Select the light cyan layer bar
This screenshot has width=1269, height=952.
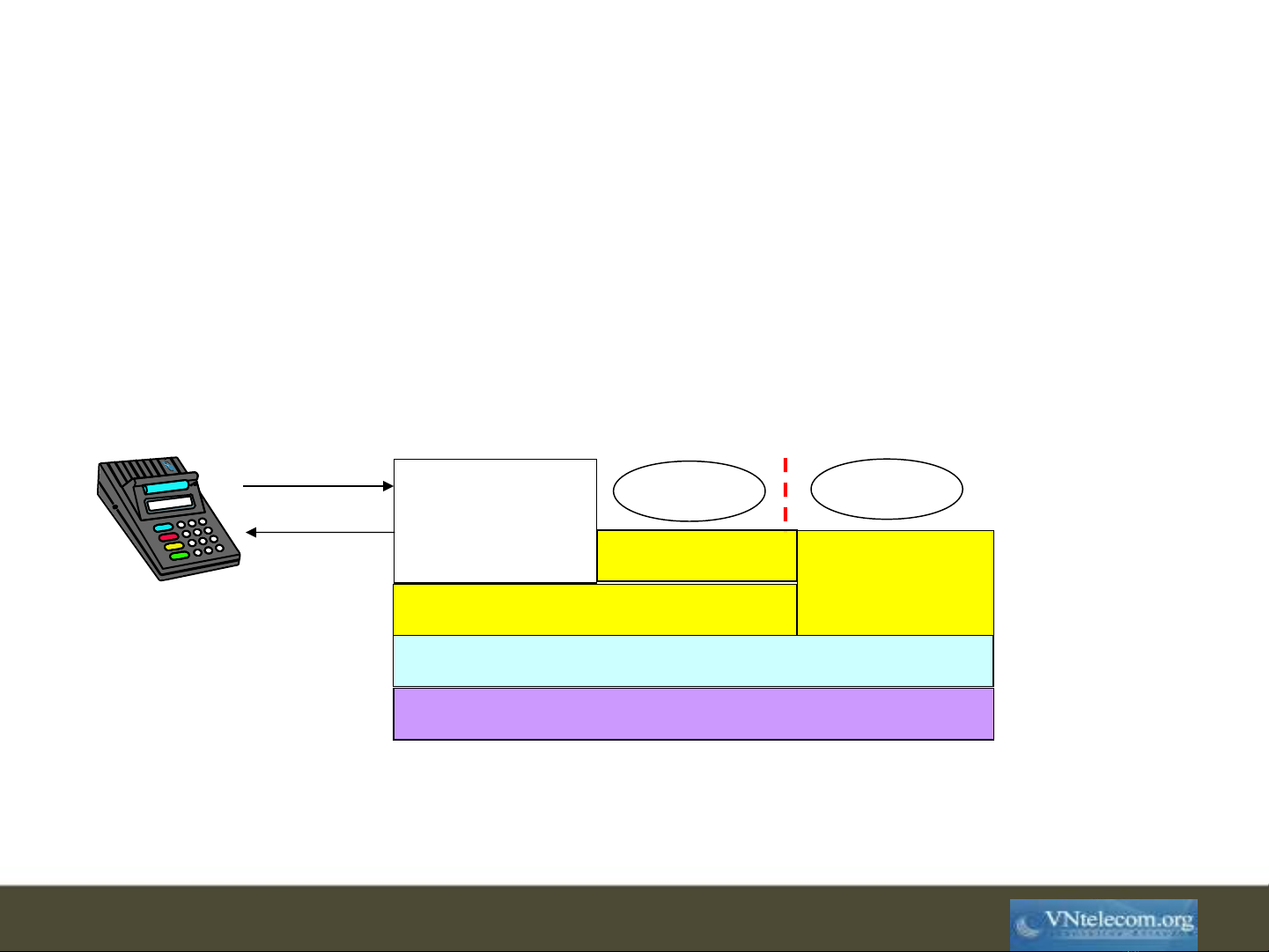pos(692,660)
